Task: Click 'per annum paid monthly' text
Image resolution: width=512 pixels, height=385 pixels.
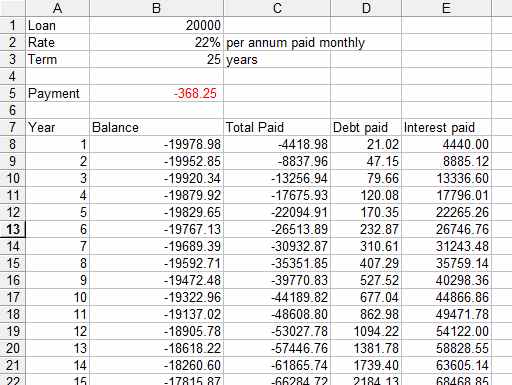Action: click(x=295, y=43)
